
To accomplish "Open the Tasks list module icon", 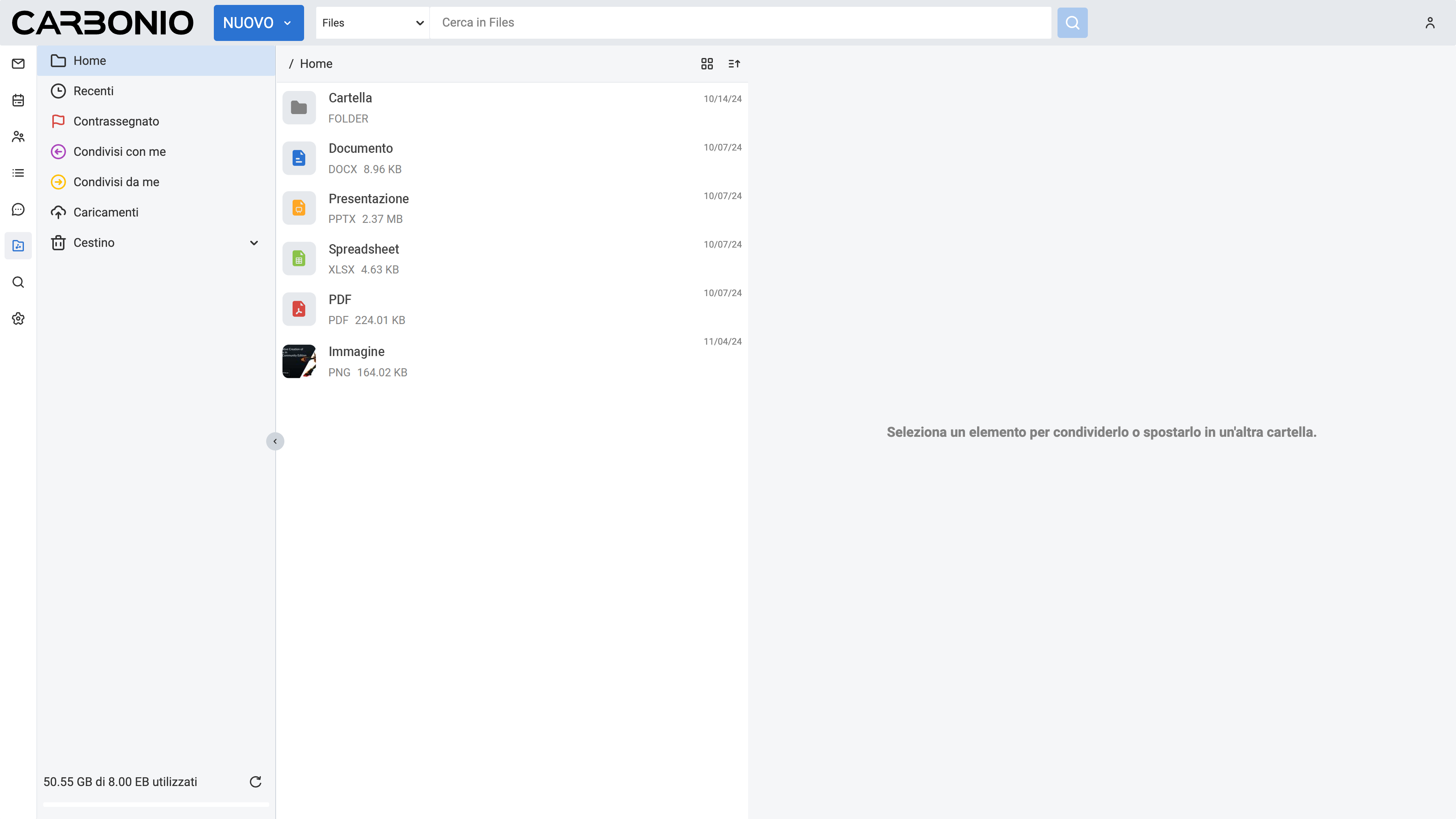I will click(18, 173).
